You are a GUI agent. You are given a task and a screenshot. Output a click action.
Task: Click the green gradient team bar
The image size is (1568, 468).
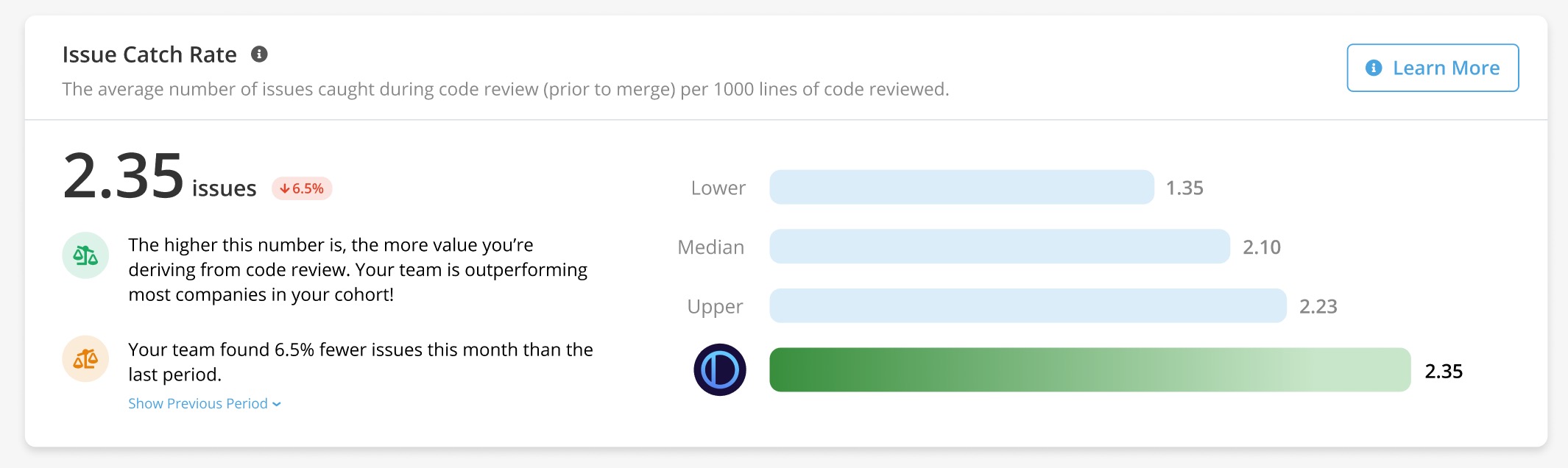(x=1090, y=369)
